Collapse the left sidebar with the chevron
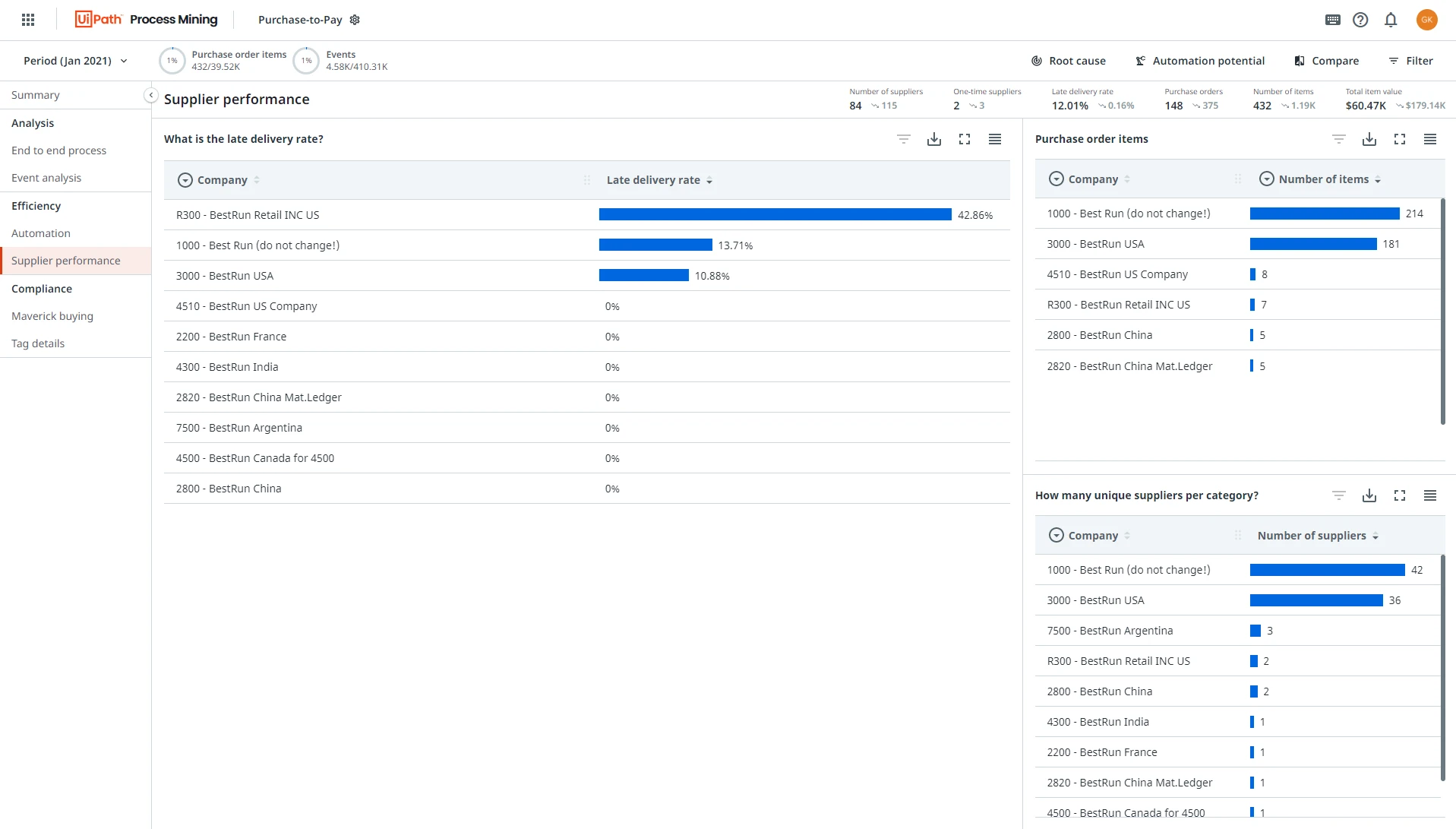1456x829 pixels. 151,95
